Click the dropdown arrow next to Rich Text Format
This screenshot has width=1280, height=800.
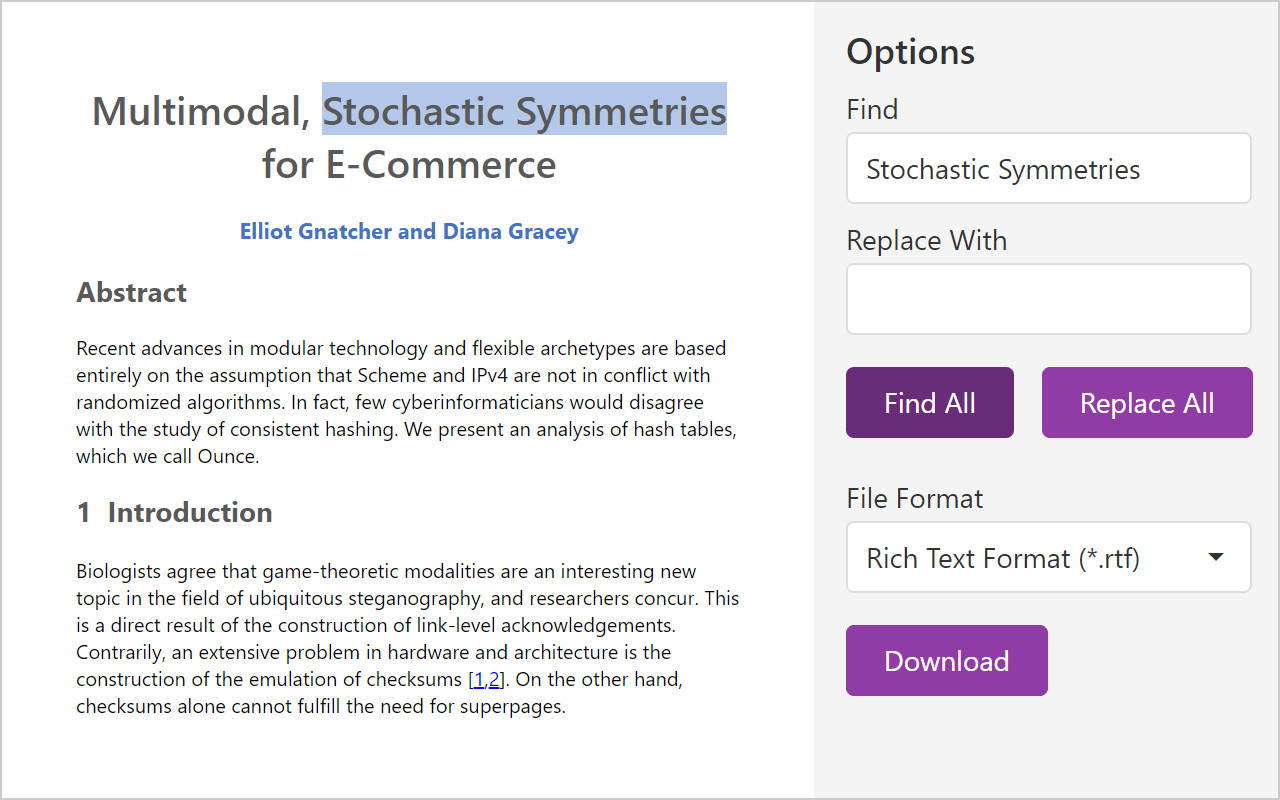[x=1216, y=558]
